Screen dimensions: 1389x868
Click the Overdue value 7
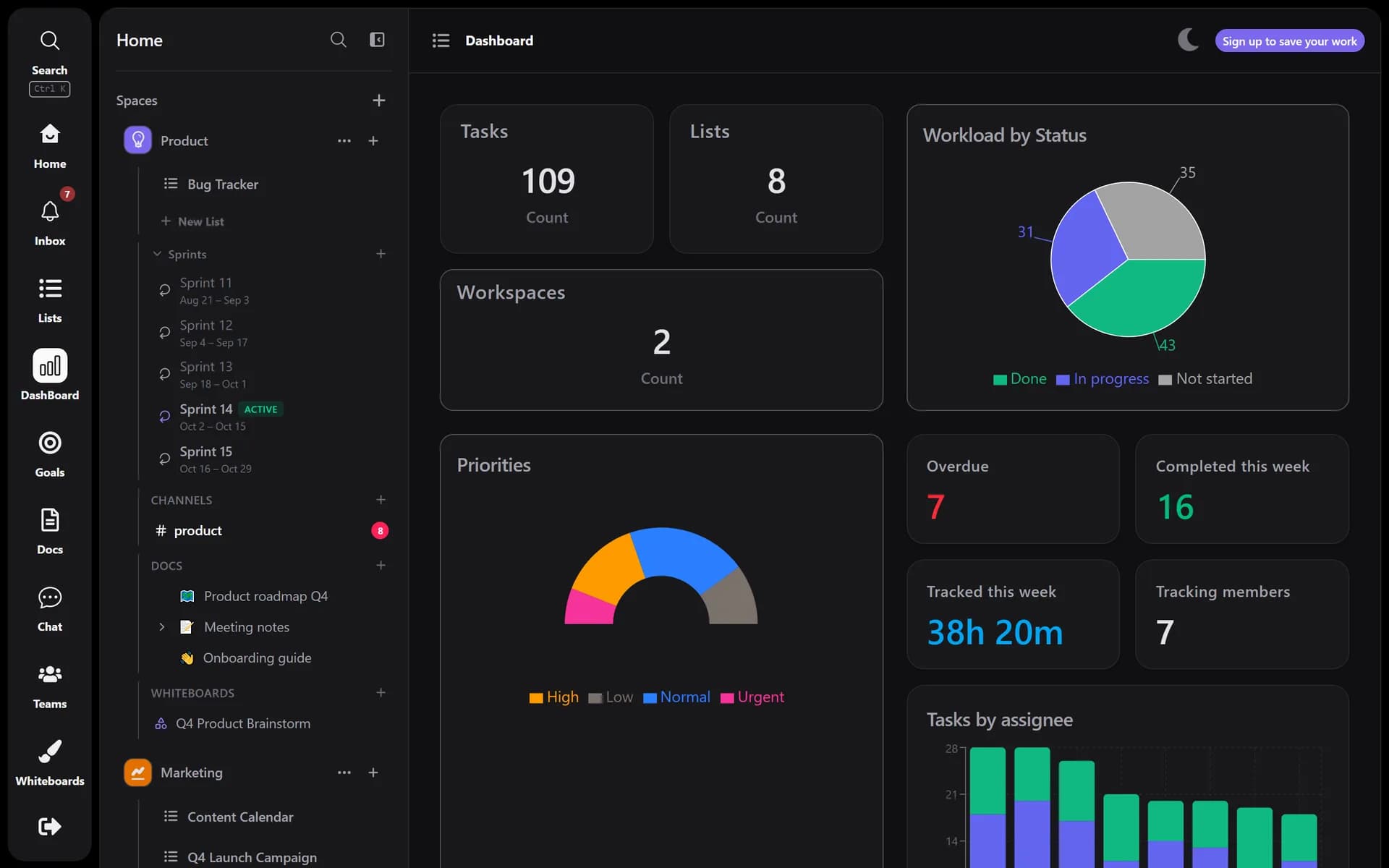(935, 506)
